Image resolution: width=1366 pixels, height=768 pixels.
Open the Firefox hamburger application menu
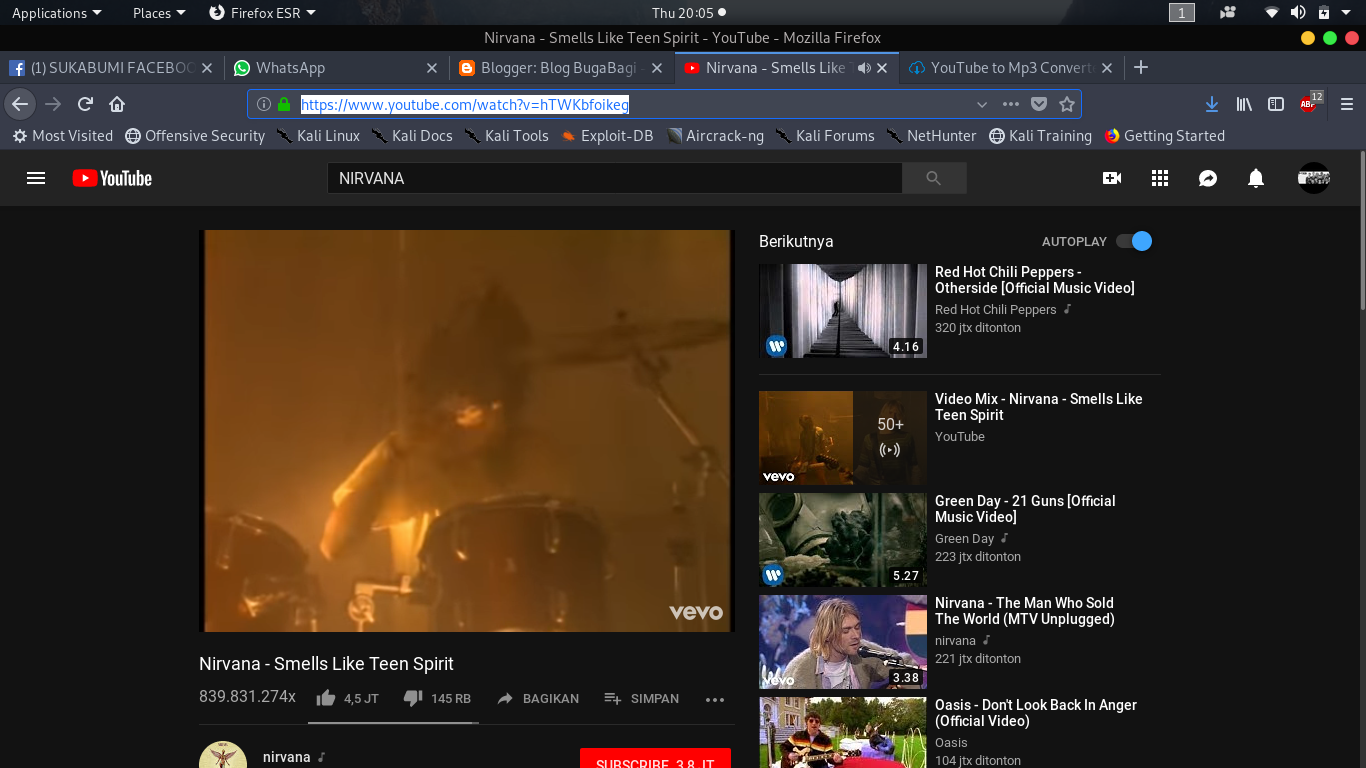tap(1347, 104)
